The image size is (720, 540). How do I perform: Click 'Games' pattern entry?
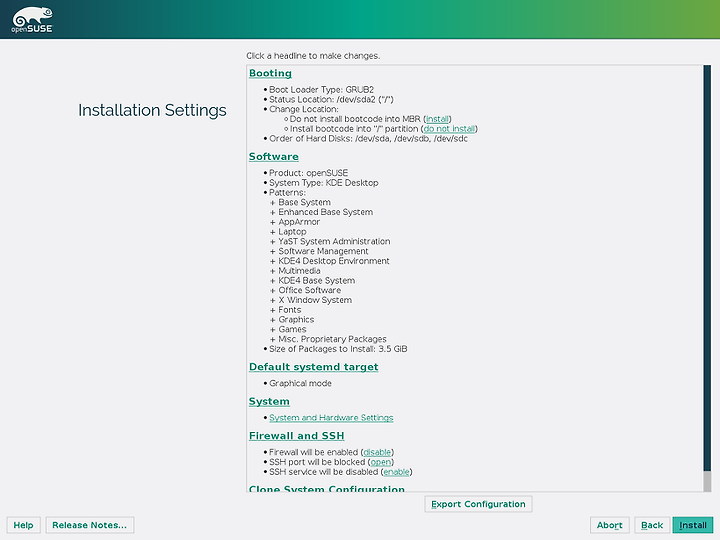[x=292, y=329]
